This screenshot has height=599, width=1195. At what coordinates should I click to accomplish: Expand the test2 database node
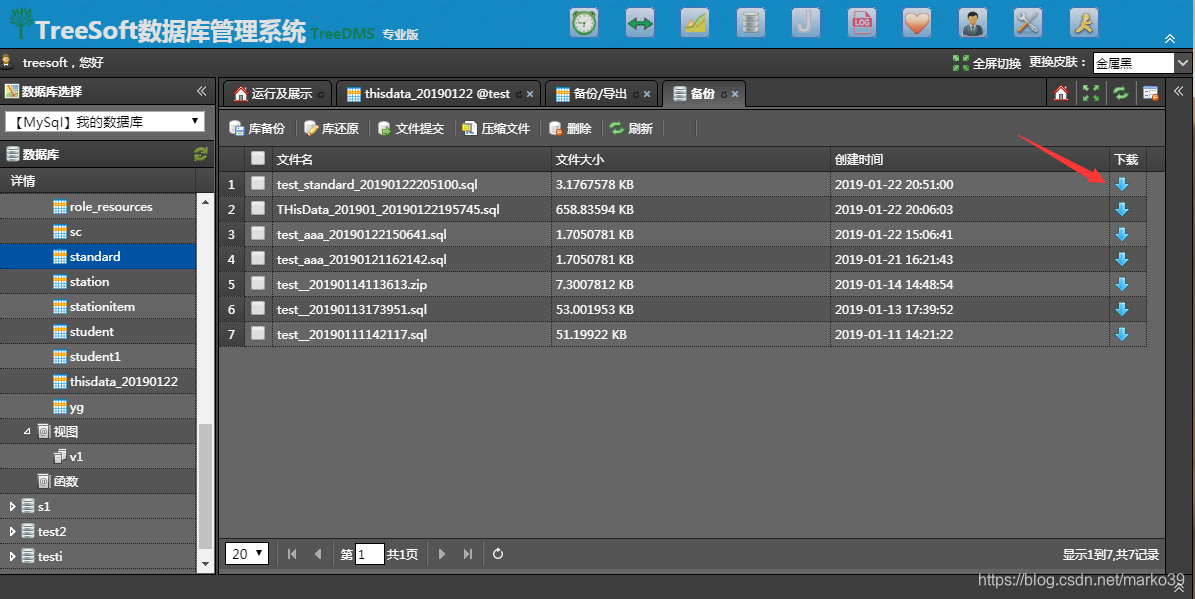pos(12,531)
